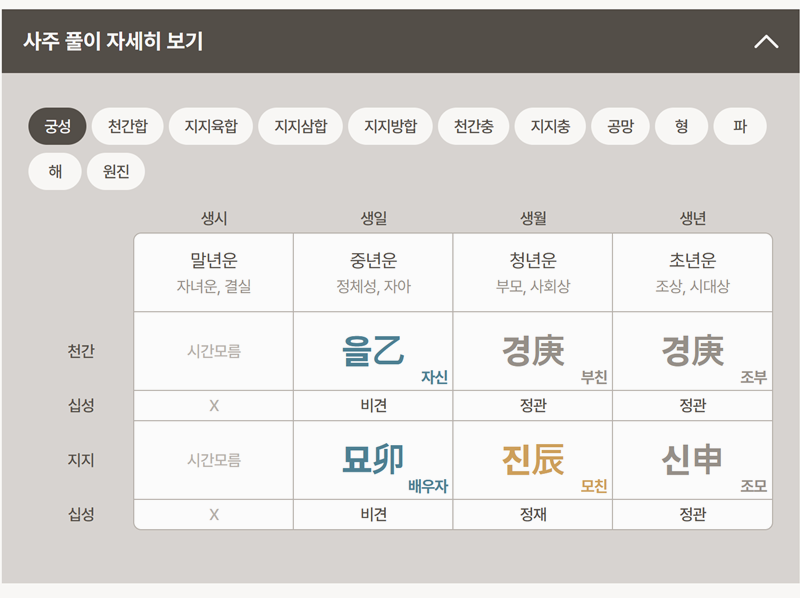The width and height of the screenshot is (800, 598).
Task: Open the 원진 tab
Action: (x=116, y=171)
